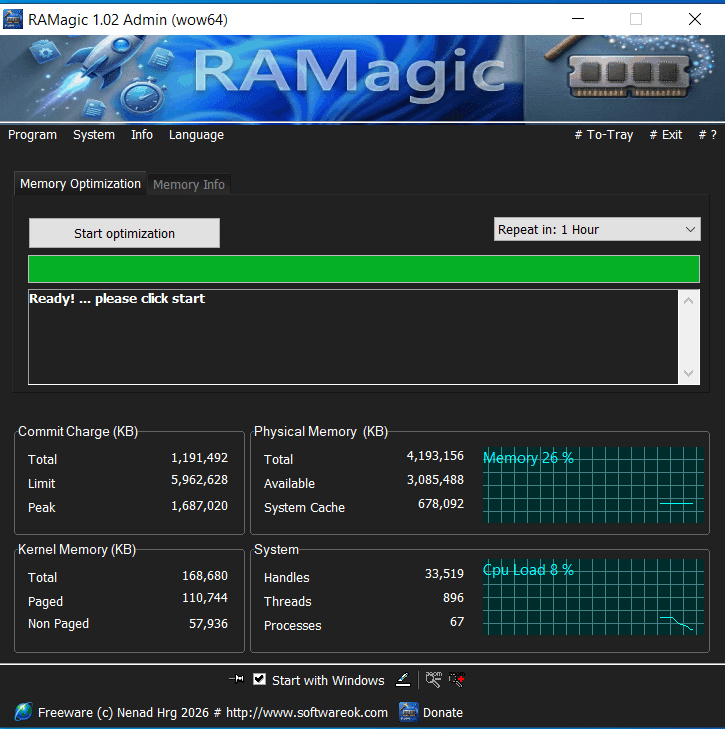Open the Language menu
This screenshot has width=725, height=729.
[196, 135]
